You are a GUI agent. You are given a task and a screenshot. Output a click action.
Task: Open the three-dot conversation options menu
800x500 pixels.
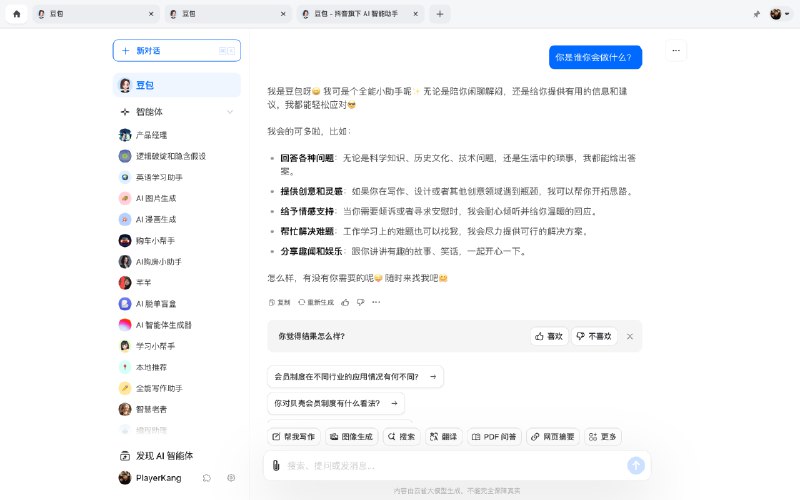click(x=676, y=51)
